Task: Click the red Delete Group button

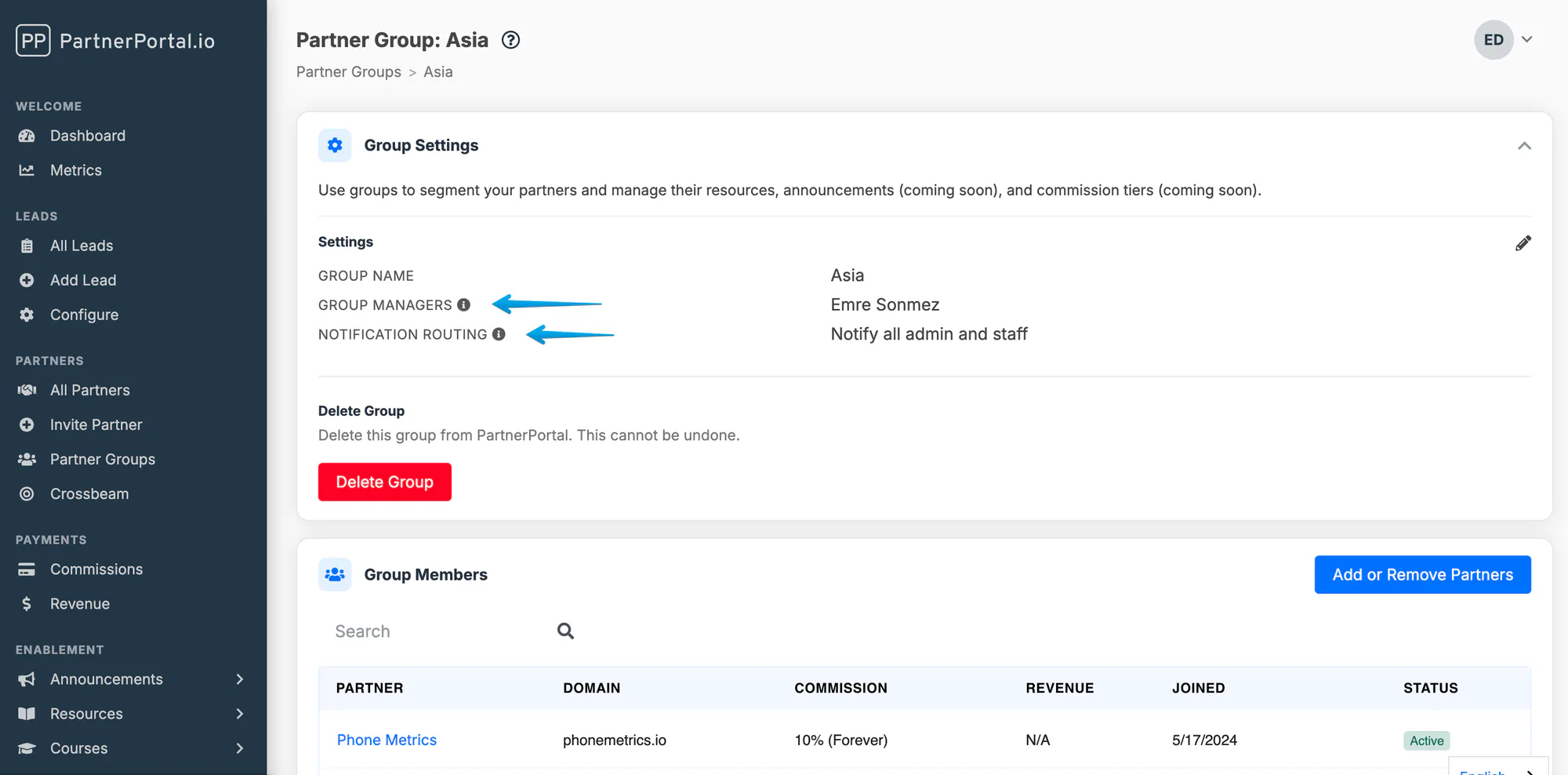Action: pos(384,482)
